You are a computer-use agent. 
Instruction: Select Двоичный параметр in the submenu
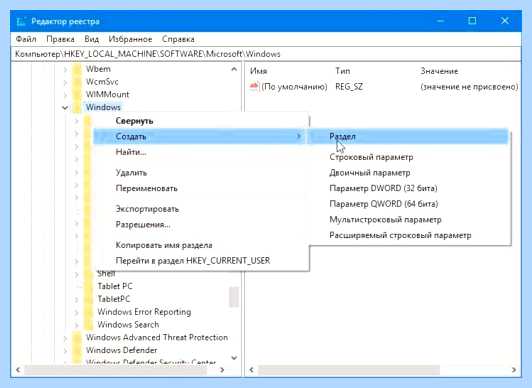(x=408, y=173)
